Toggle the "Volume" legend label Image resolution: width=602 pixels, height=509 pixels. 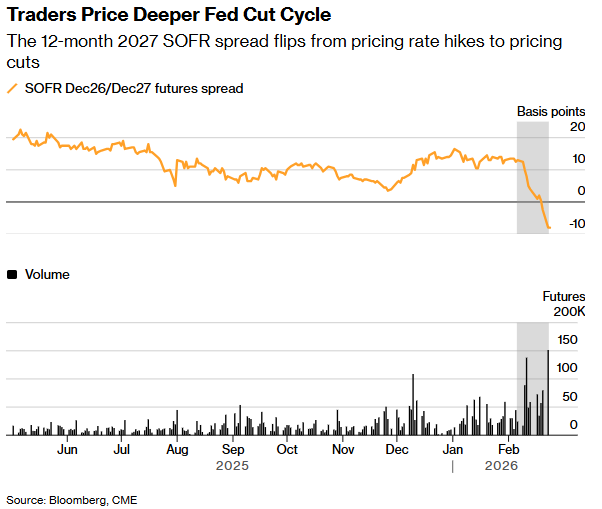[47, 274]
